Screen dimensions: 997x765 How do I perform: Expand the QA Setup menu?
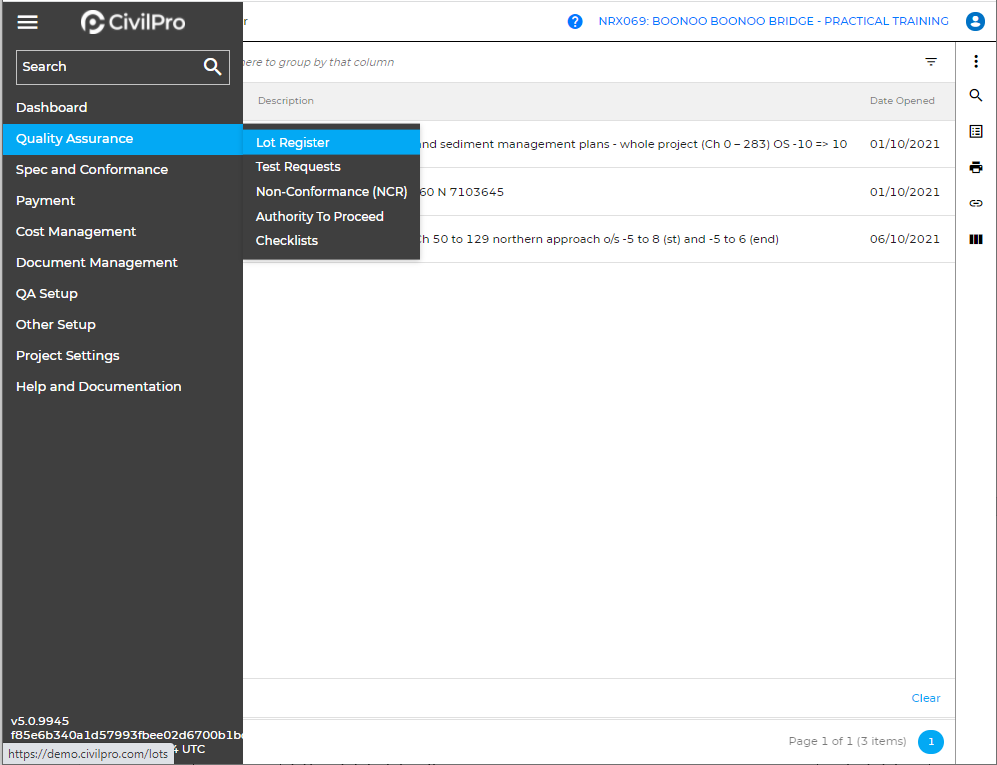coord(47,294)
